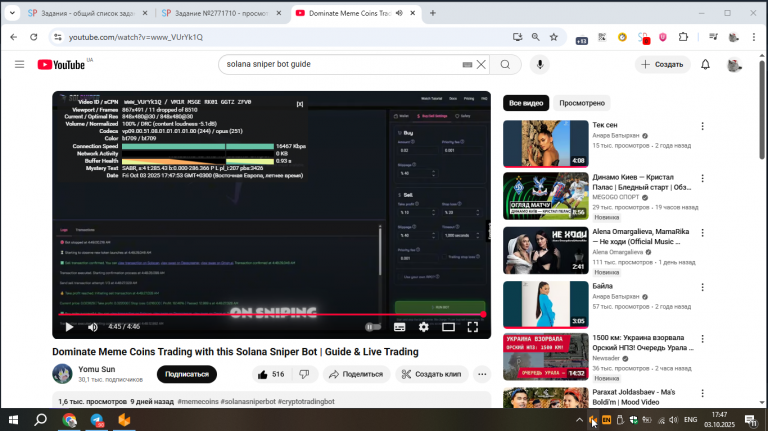Clear the search box text
The image size is (768, 431).
pos(481,64)
